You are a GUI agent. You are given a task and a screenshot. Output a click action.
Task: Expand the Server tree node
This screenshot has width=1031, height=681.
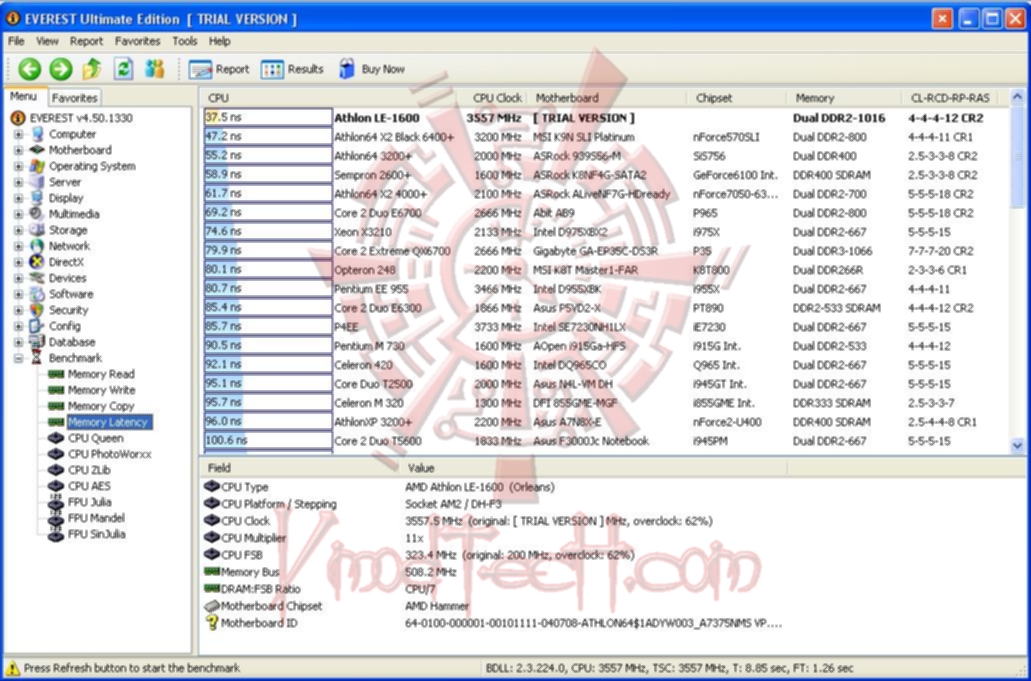click(x=18, y=182)
